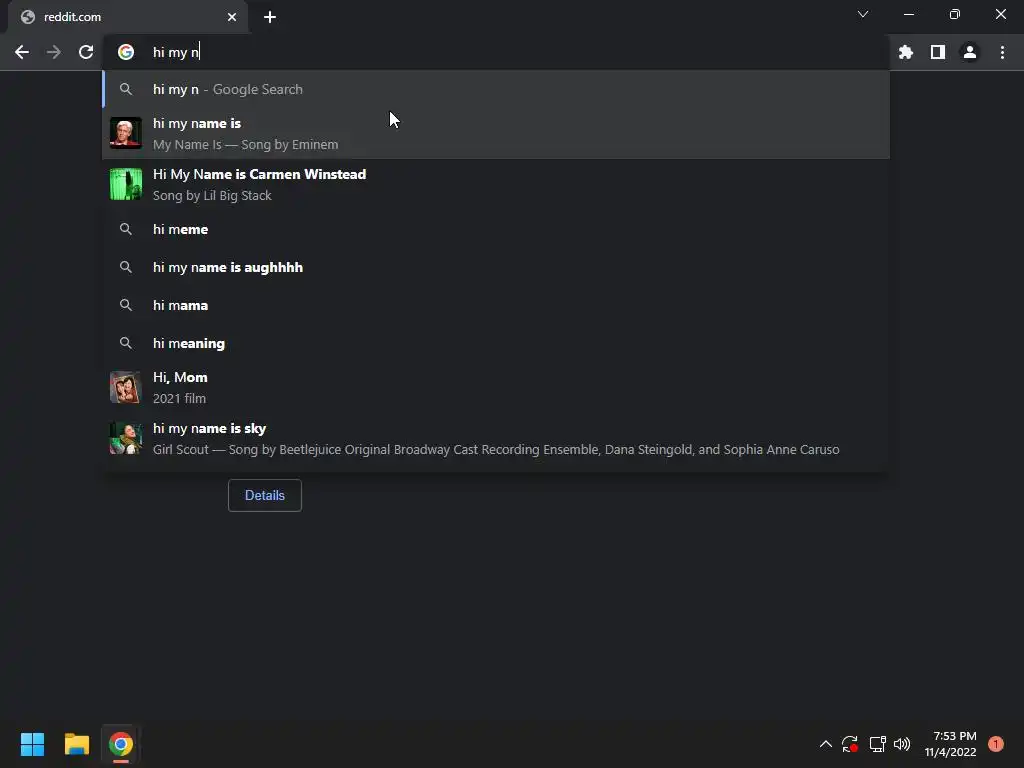
Task: Select 'hi my name is' Eminem suggestion
Action: coord(496,133)
